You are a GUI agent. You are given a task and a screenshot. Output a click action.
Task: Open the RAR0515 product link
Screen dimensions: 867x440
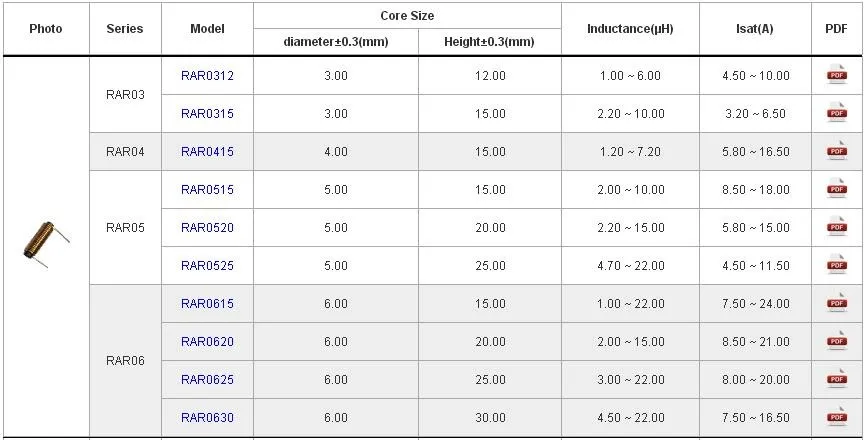coord(207,190)
